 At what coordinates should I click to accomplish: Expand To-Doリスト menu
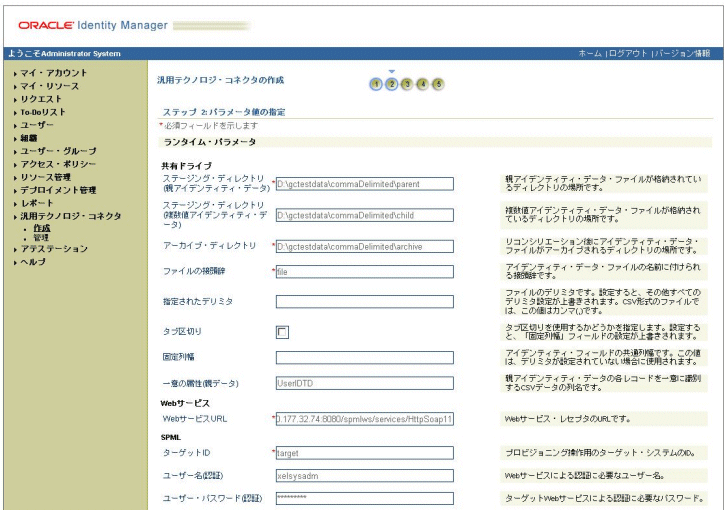pyautogui.click(x=43, y=112)
